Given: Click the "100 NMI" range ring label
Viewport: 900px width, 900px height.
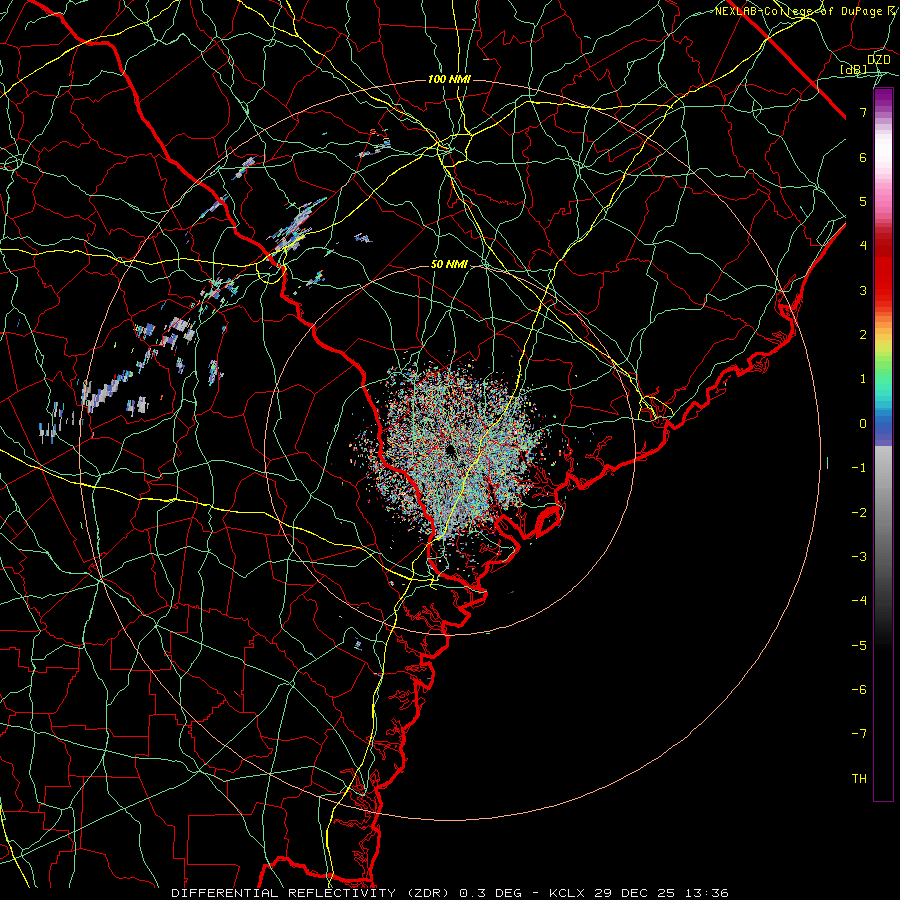Looking at the screenshot, I should [449, 79].
